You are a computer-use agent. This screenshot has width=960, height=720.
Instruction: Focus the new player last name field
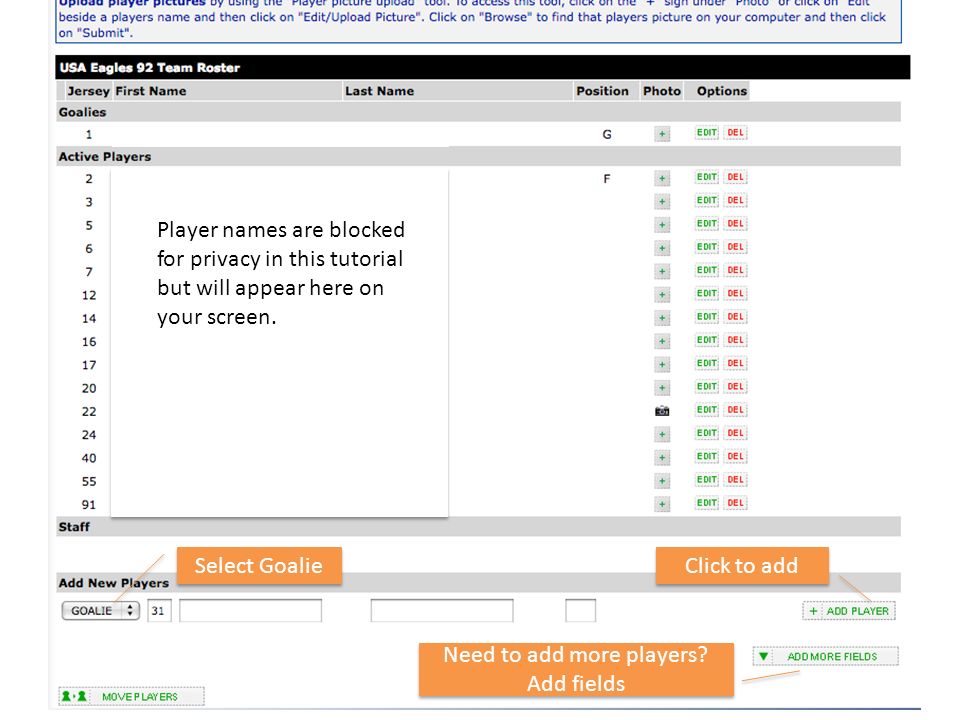[x=442, y=611]
